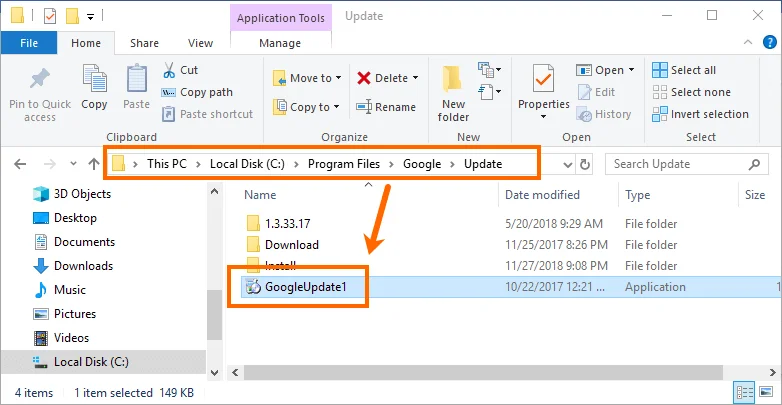Click the navigation pane scroll down arrow
Image resolution: width=782 pixels, height=405 pixels.
coord(214,373)
